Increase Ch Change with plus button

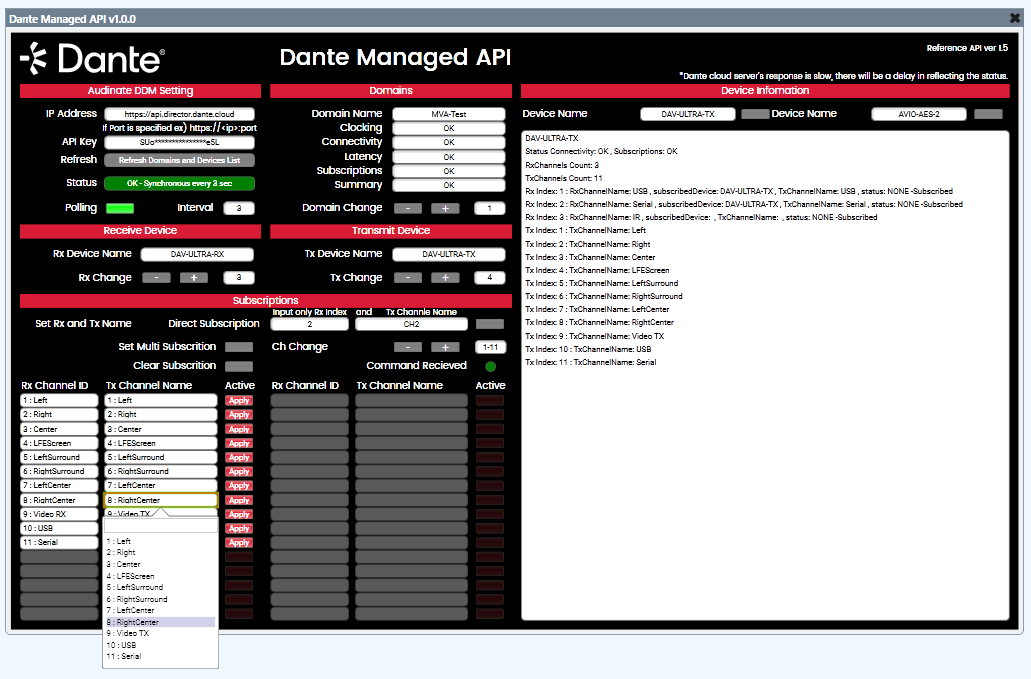(445, 346)
